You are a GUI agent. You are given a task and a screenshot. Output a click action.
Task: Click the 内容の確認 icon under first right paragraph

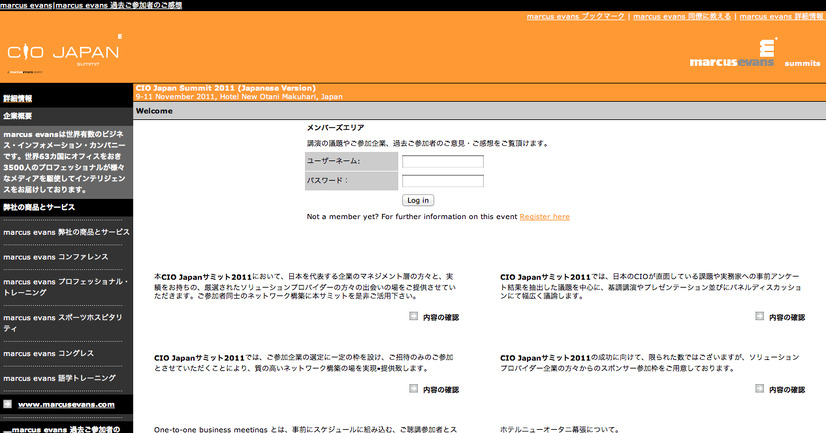[x=760, y=316]
